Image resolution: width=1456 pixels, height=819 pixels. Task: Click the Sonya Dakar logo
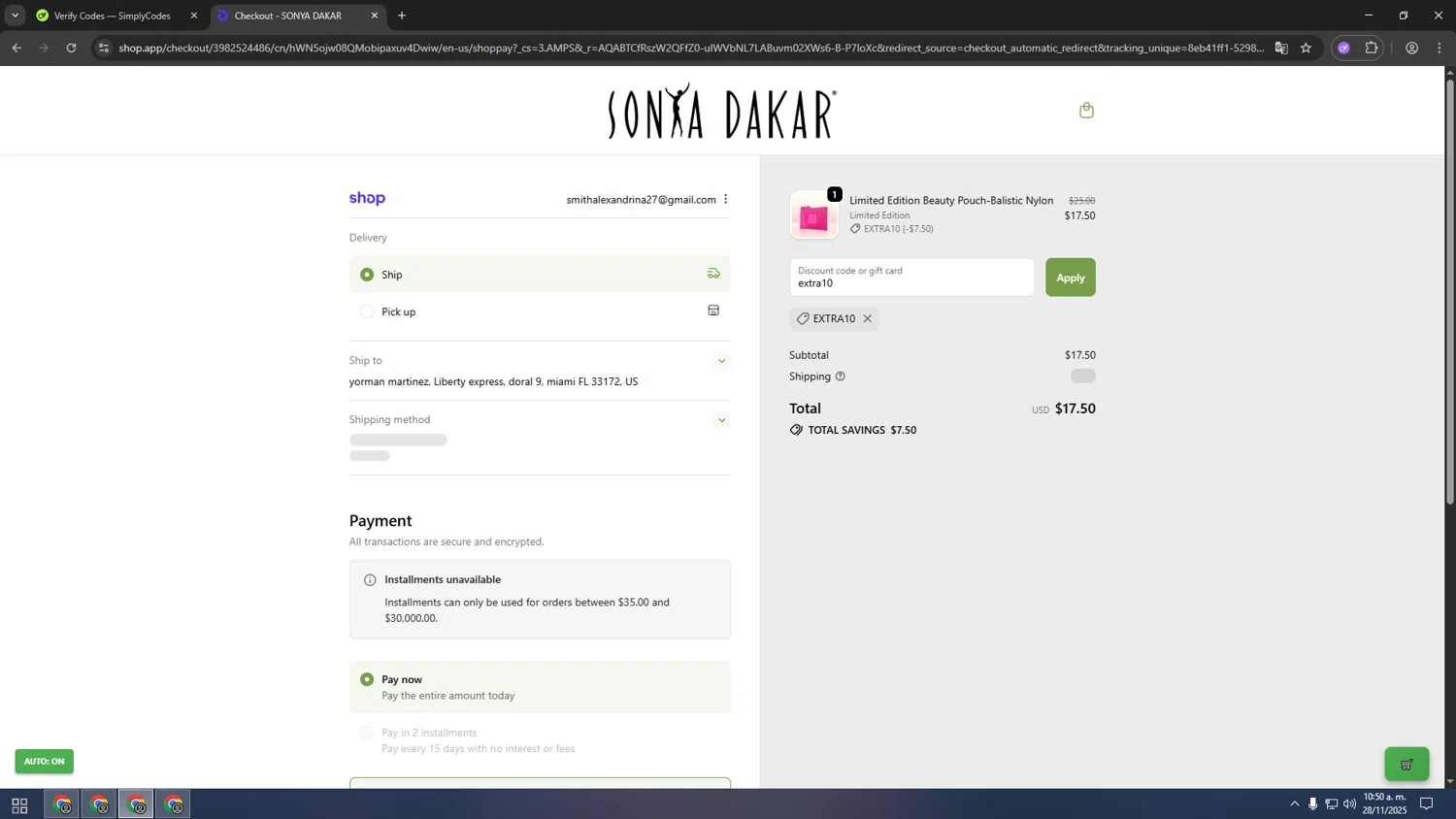tap(722, 111)
